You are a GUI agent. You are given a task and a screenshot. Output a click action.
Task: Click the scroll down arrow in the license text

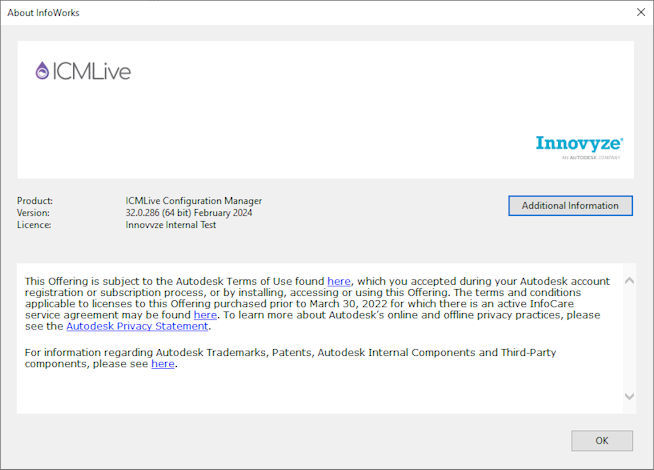(x=629, y=396)
